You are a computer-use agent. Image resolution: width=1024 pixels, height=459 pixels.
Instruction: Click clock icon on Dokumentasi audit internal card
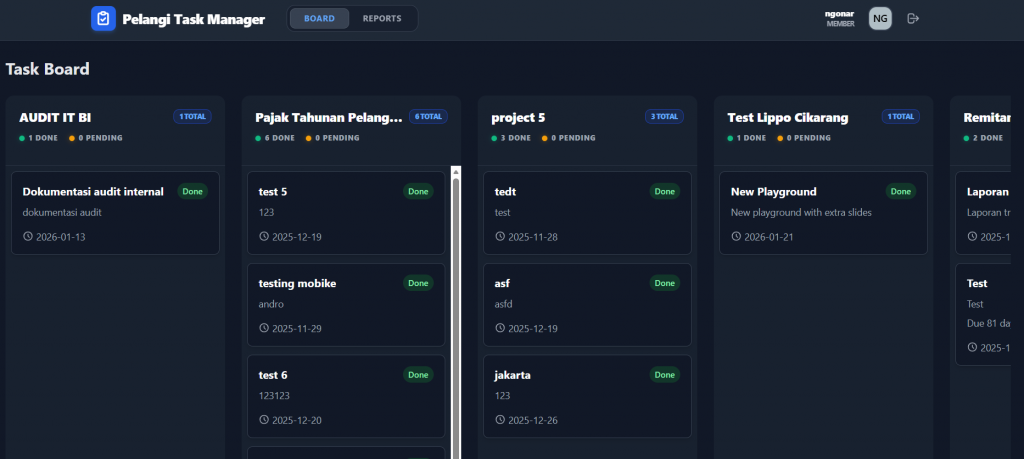click(28, 237)
